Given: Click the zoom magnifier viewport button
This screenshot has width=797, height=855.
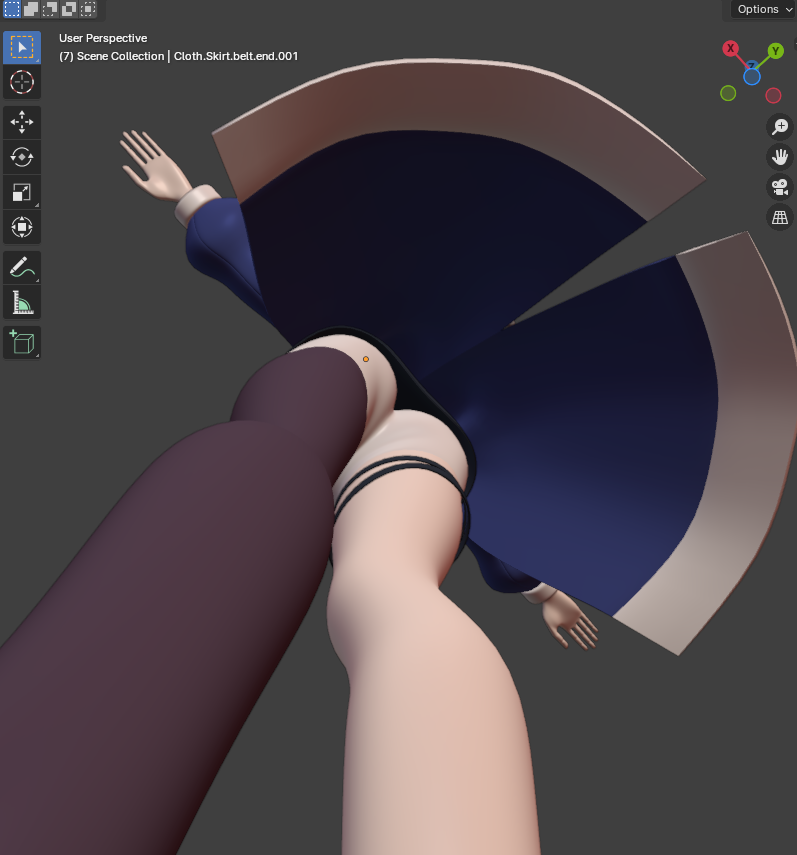Looking at the screenshot, I should (x=779, y=127).
